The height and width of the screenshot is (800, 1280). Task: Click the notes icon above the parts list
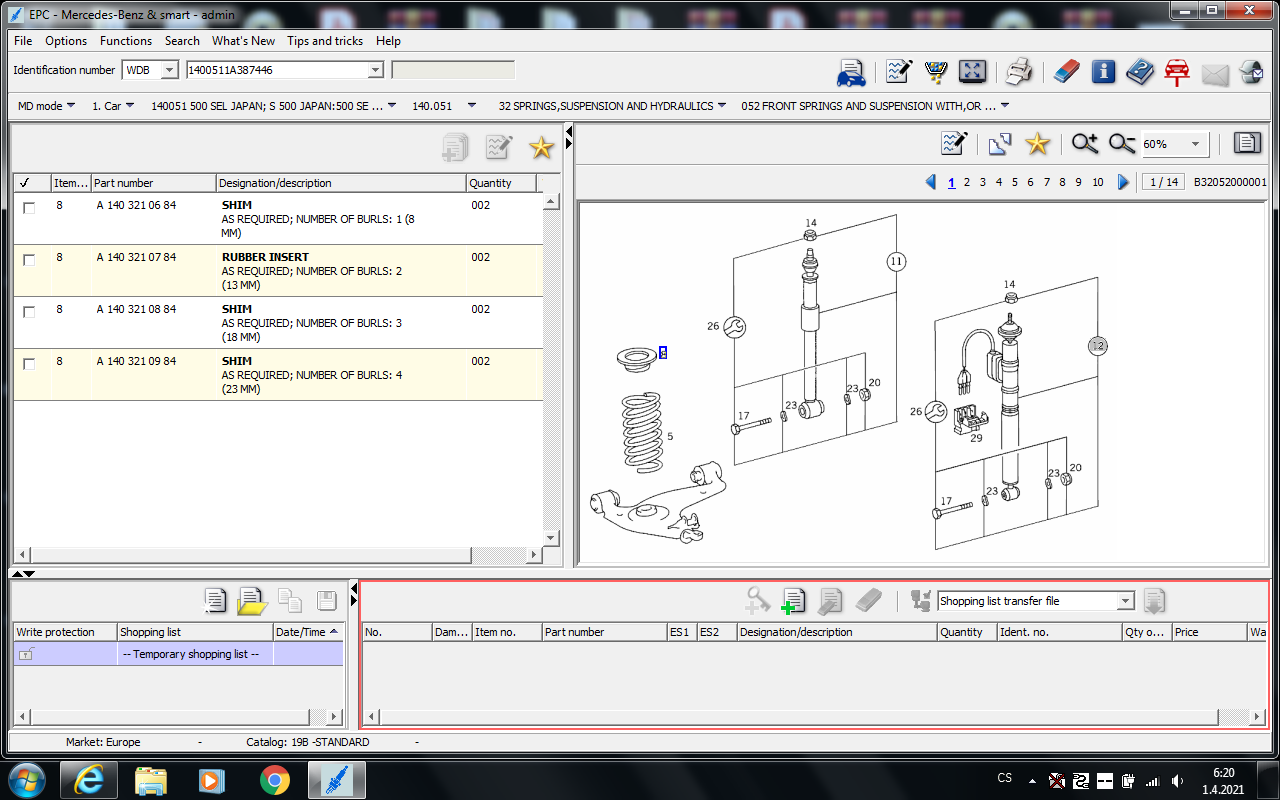498,147
